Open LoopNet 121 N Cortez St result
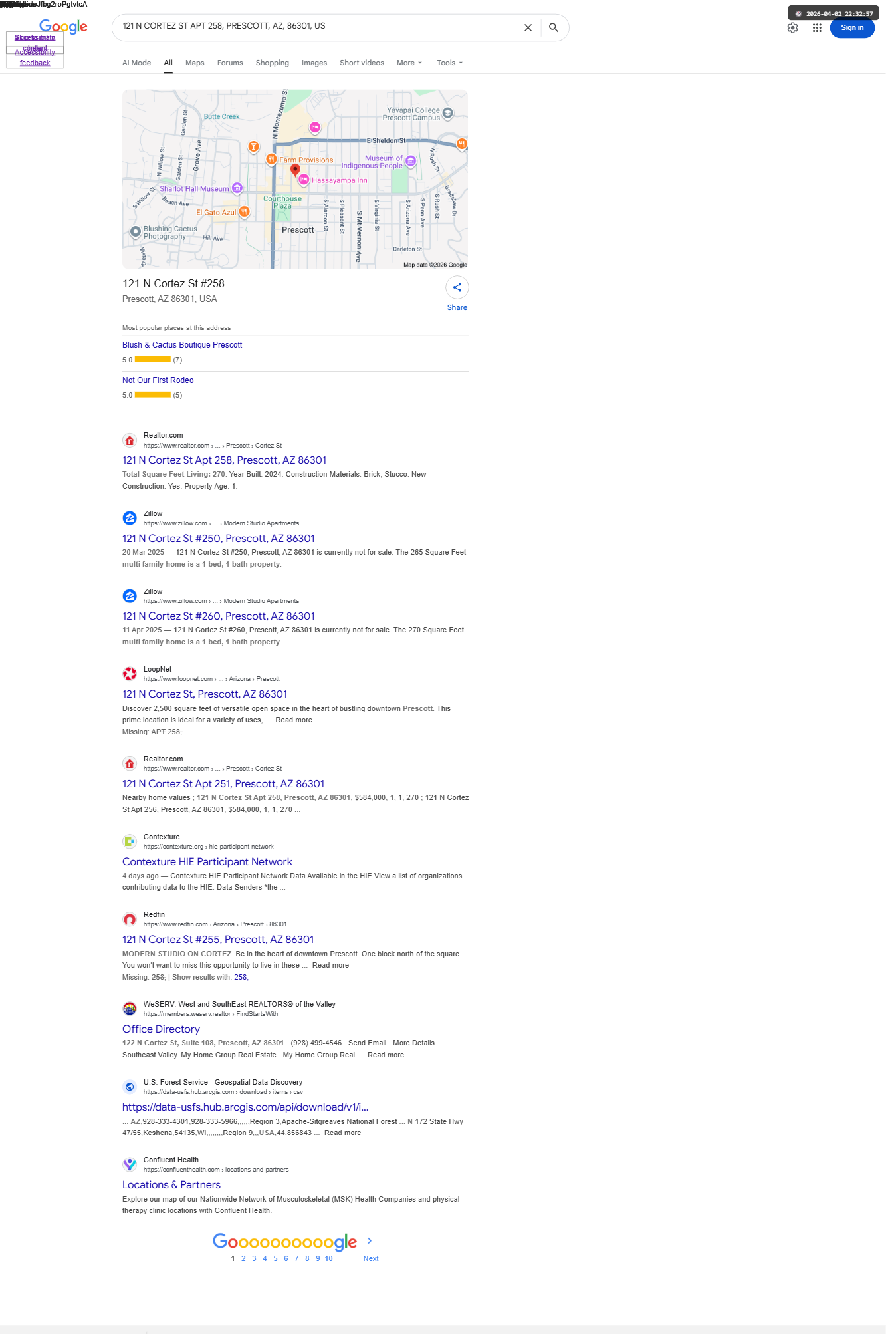The height and width of the screenshot is (1334, 896). pyautogui.click(x=205, y=694)
